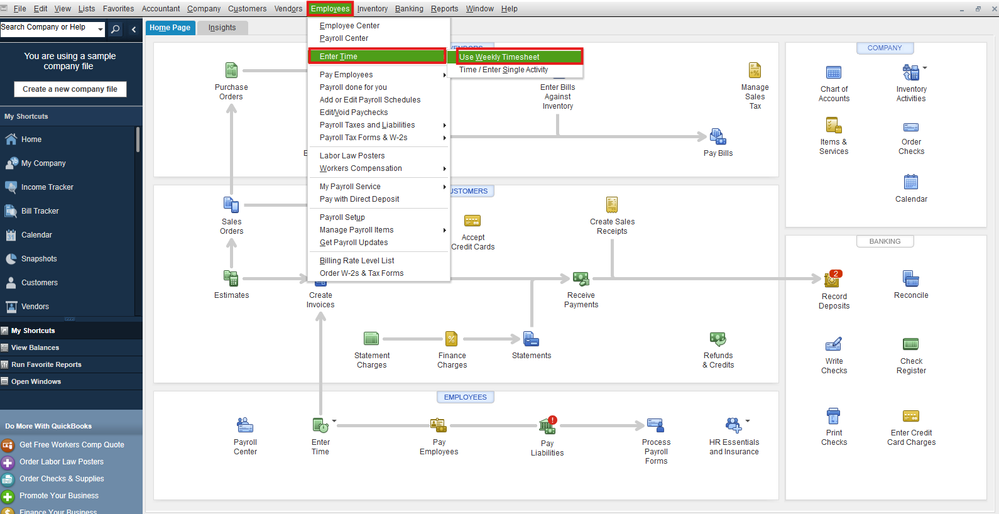999x514 pixels.
Task: Click Order Labor Law Posters link
Action: (61, 462)
